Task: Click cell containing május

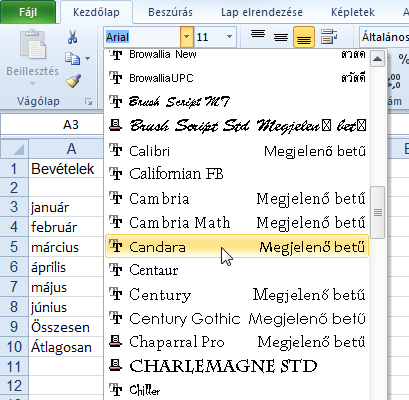Action: (66, 287)
